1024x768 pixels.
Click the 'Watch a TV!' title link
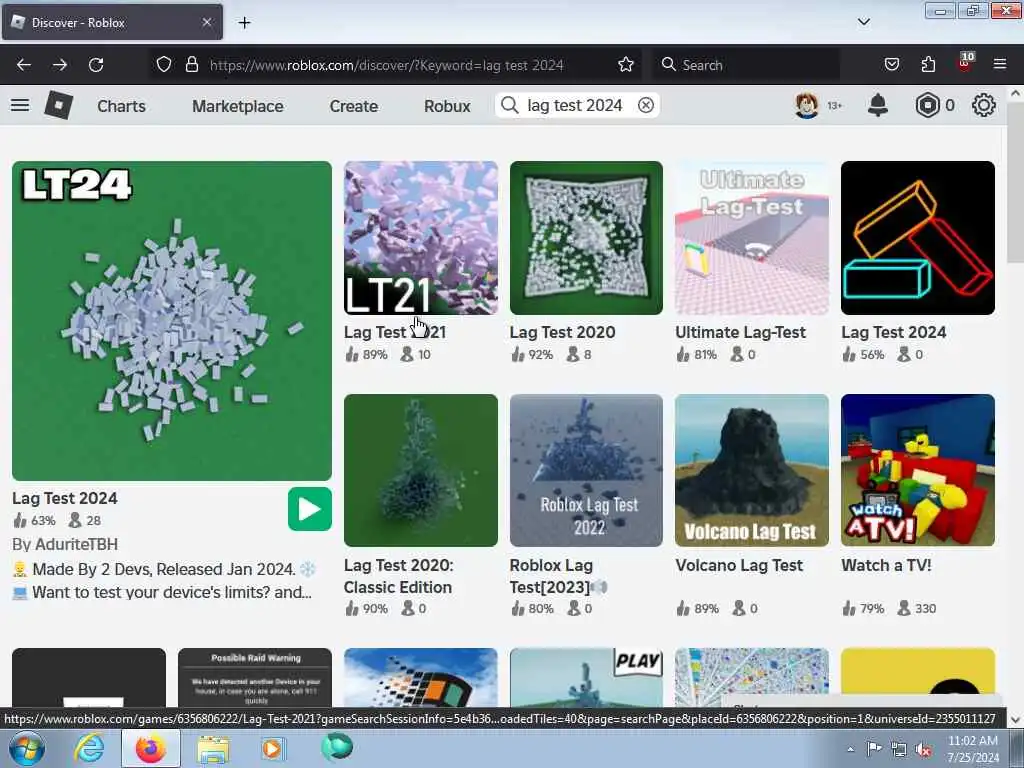[x=886, y=566]
